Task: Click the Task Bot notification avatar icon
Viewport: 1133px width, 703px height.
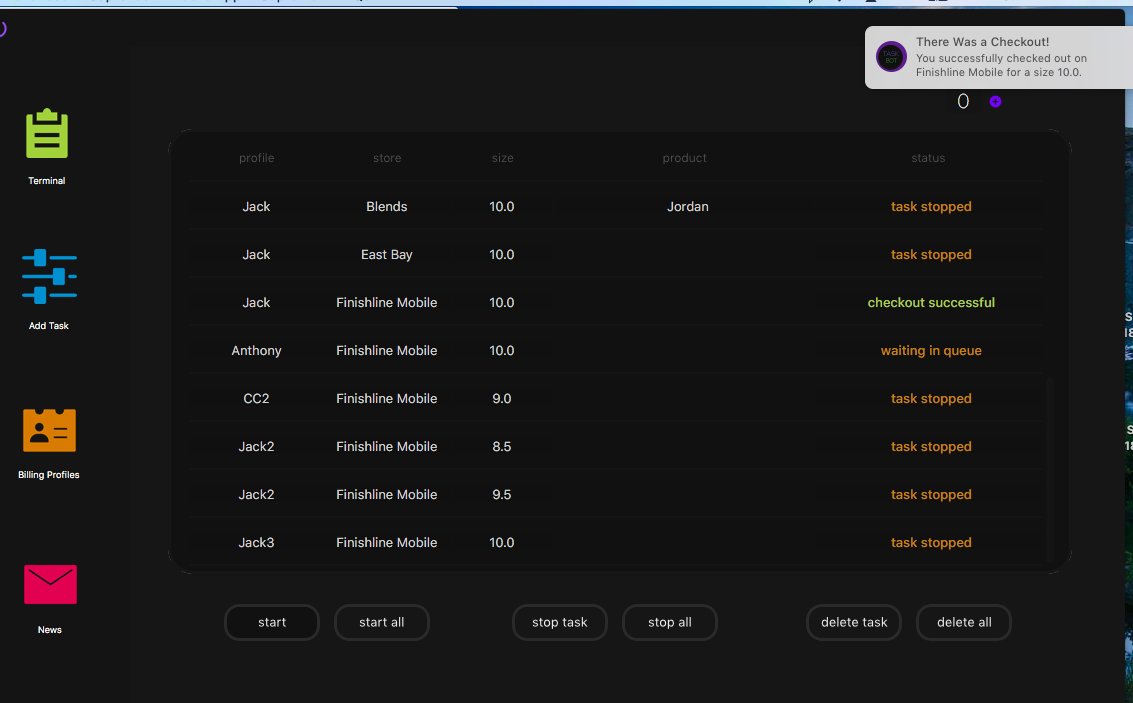Action: [x=891, y=56]
